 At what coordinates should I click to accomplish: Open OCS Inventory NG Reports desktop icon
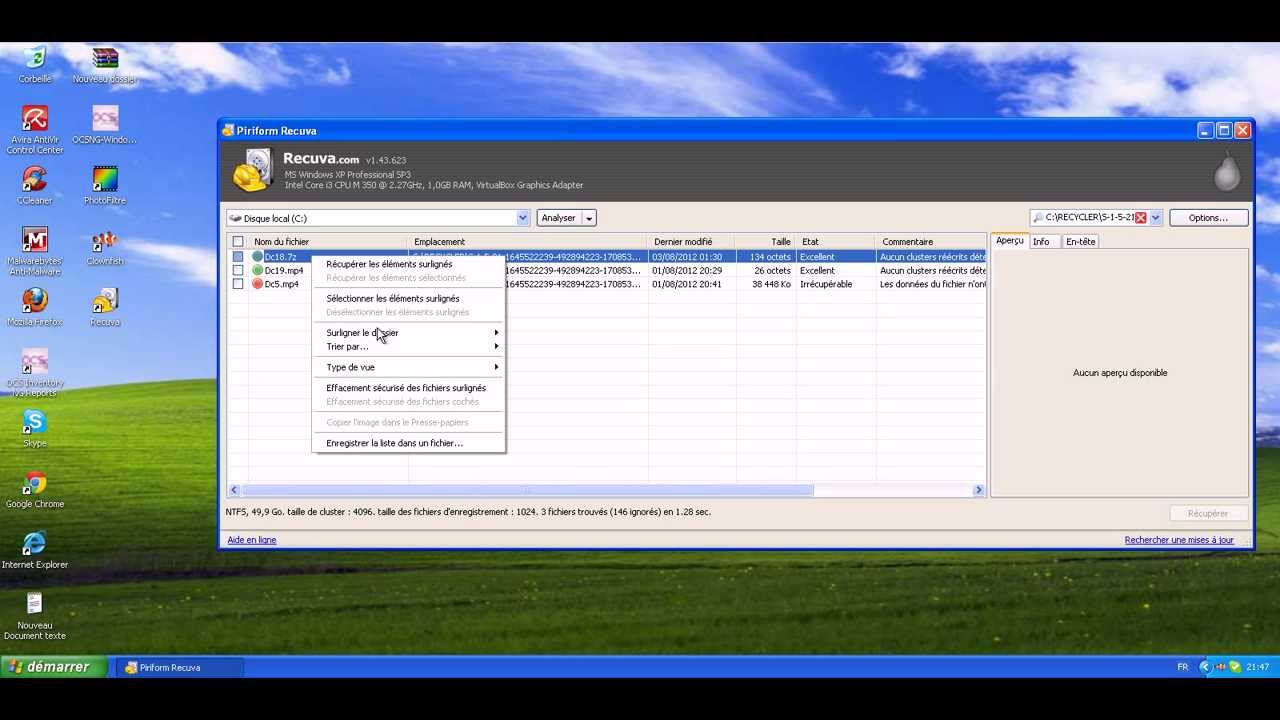(35, 374)
